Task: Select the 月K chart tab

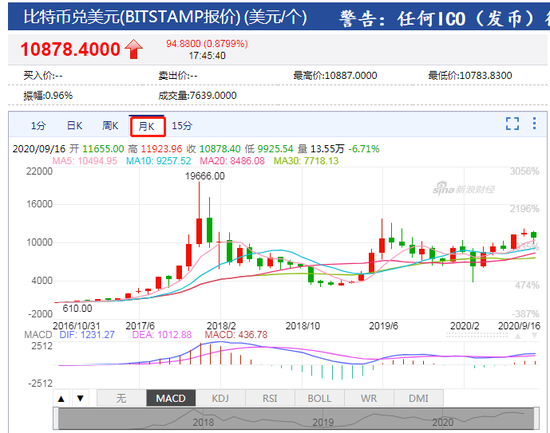Action: (147, 126)
